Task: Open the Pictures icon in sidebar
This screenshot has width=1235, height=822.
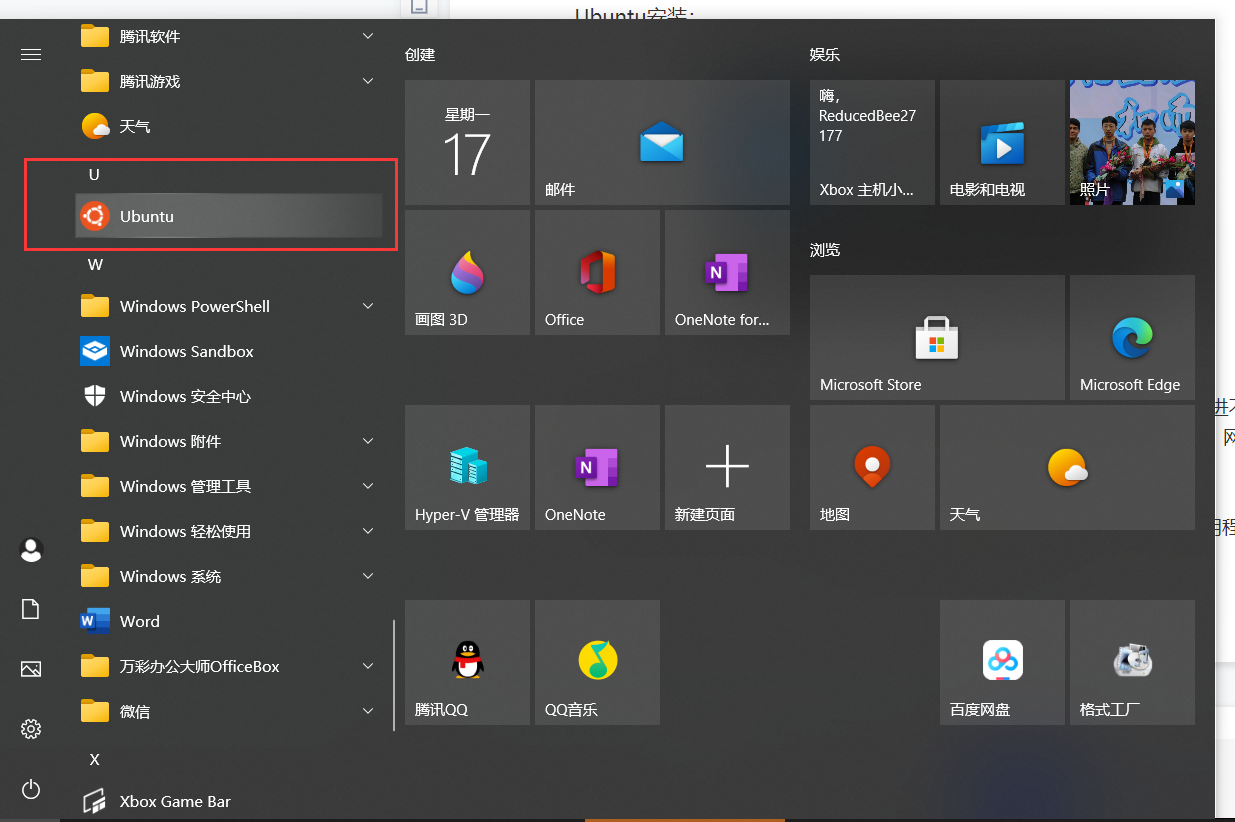Action: coord(31,669)
